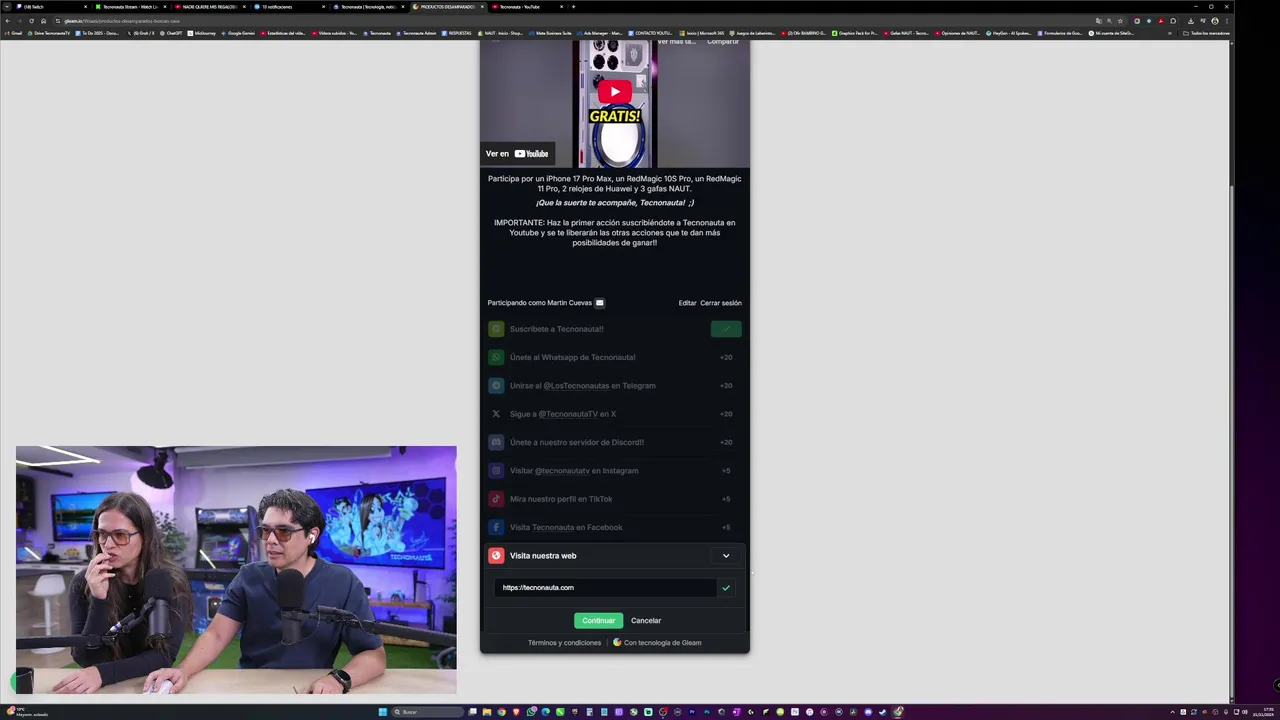Open Términos y condiciones link
The width and height of the screenshot is (1280, 720).
point(564,643)
